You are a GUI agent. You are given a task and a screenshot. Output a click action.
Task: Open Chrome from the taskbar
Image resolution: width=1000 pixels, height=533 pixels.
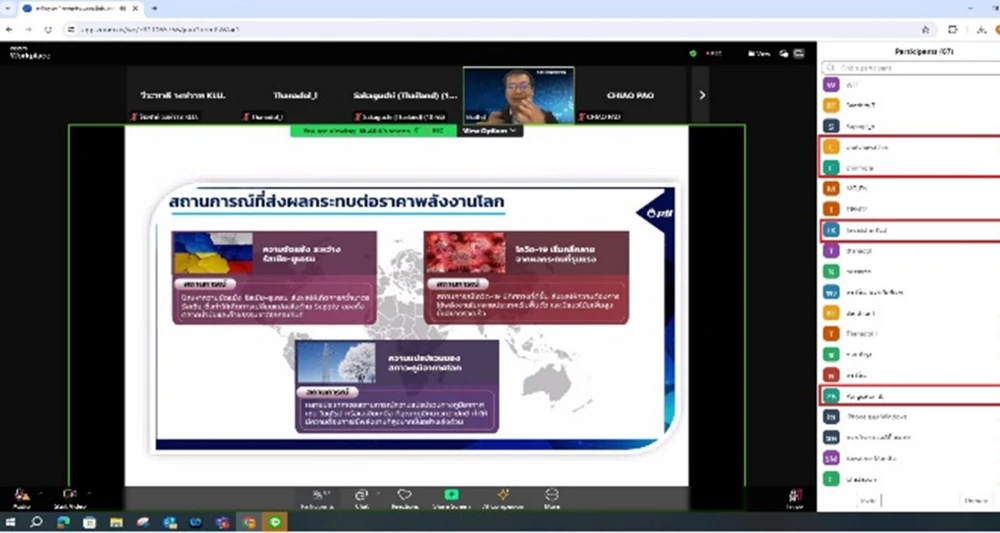coord(249,522)
